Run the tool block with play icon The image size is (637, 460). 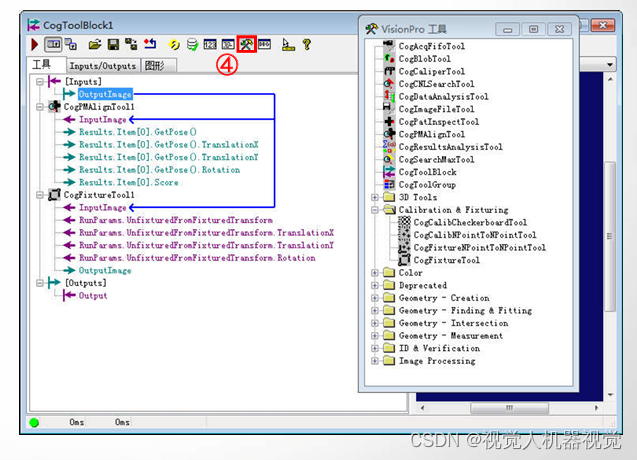pyautogui.click(x=35, y=44)
